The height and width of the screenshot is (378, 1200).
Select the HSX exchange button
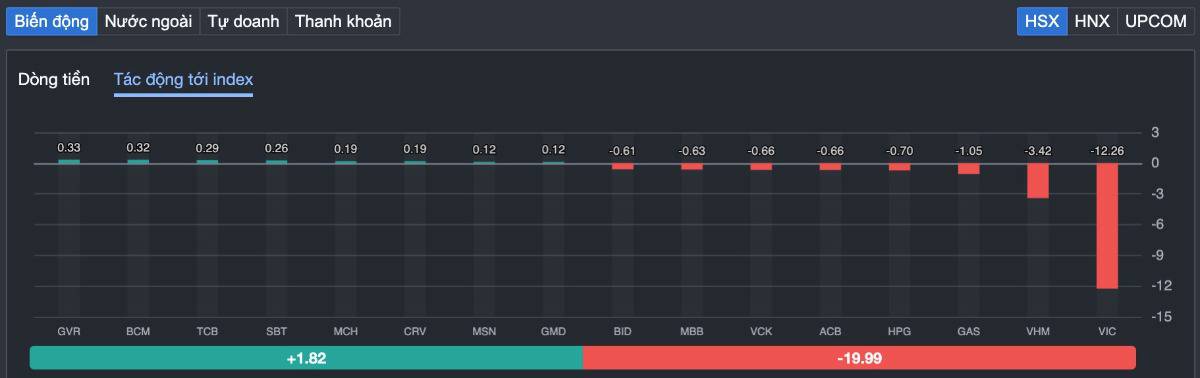click(x=1042, y=21)
